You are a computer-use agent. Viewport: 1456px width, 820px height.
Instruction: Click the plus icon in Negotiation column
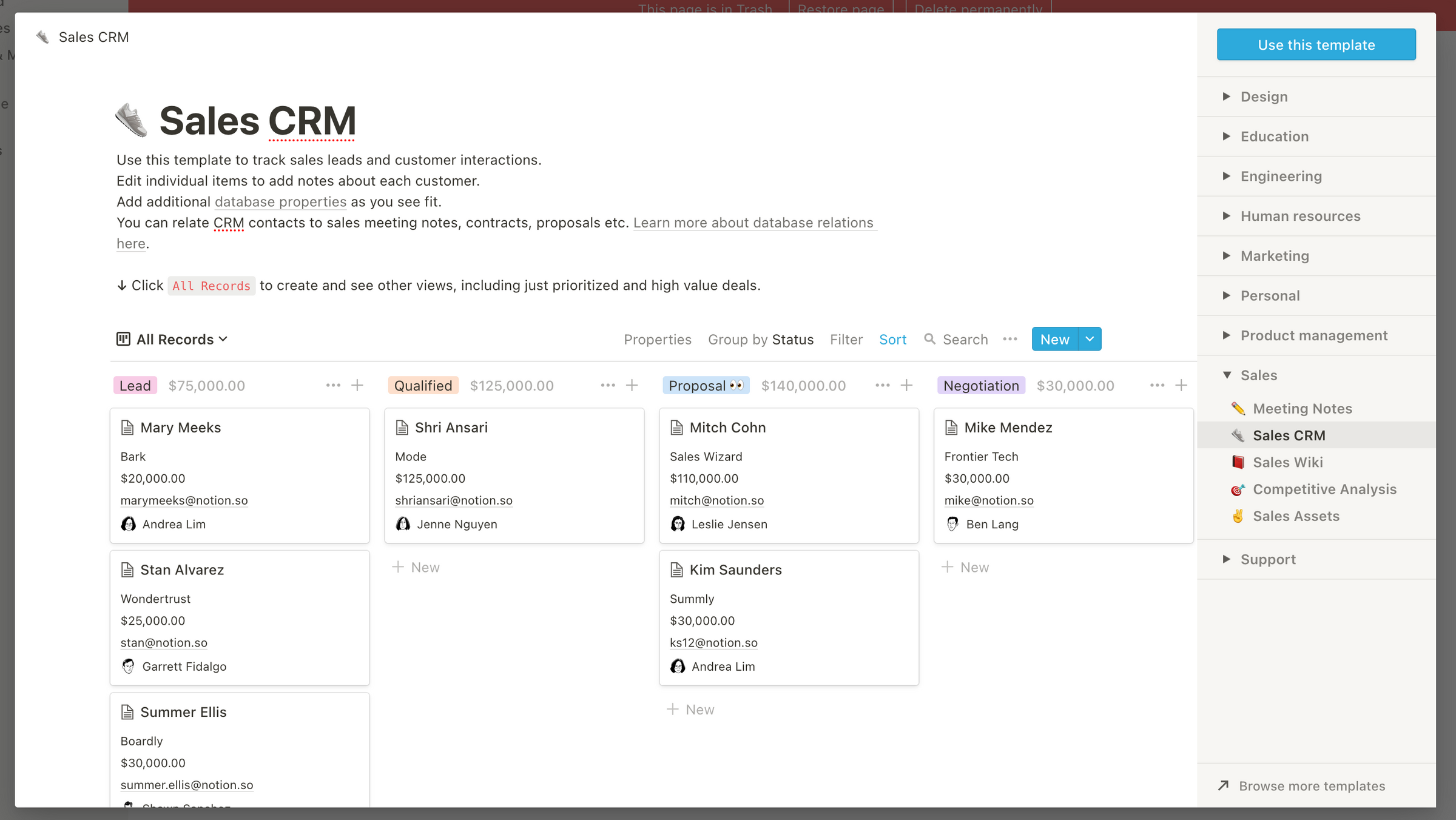[1181, 385]
